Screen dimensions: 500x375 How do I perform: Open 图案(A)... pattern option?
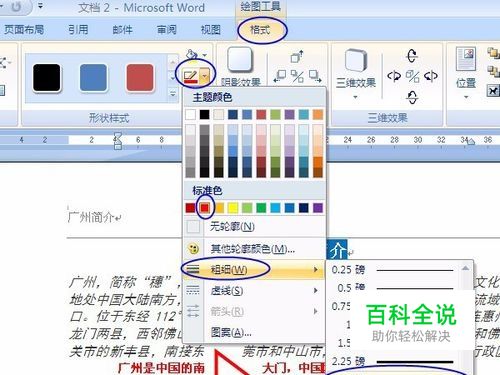click(x=254, y=332)
